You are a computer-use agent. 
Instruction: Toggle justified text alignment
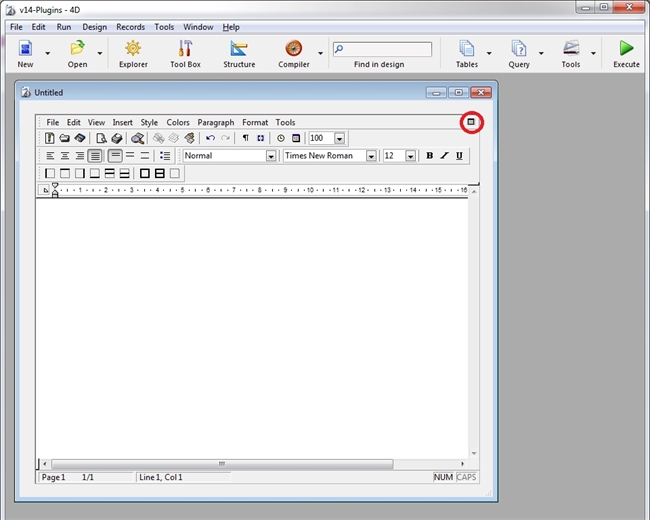coord(95,156)
